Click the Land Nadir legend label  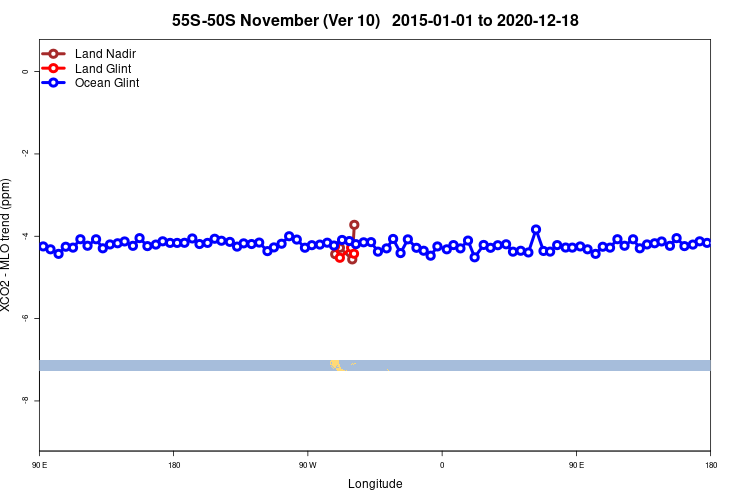click(105, 54)
